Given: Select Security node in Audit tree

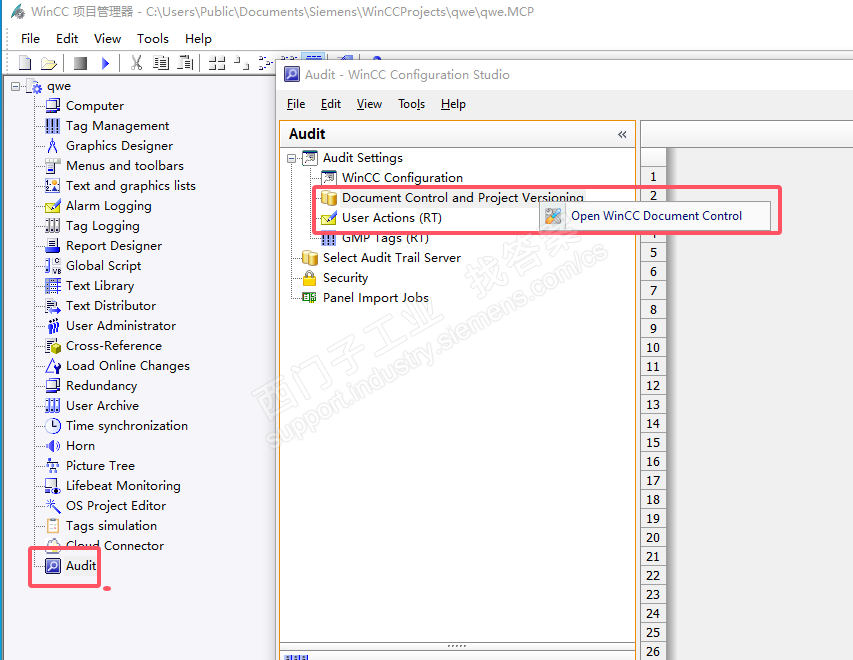Looking at the screenshot, I should coord(345,278).
